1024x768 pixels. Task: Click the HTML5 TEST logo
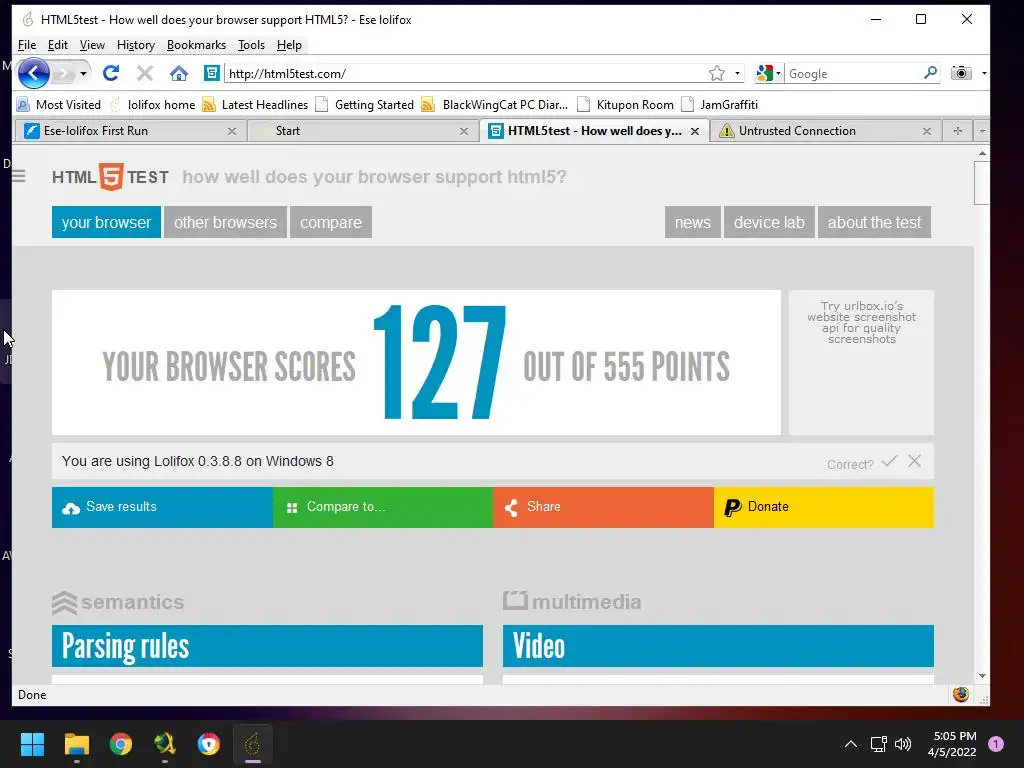point(110,176)
